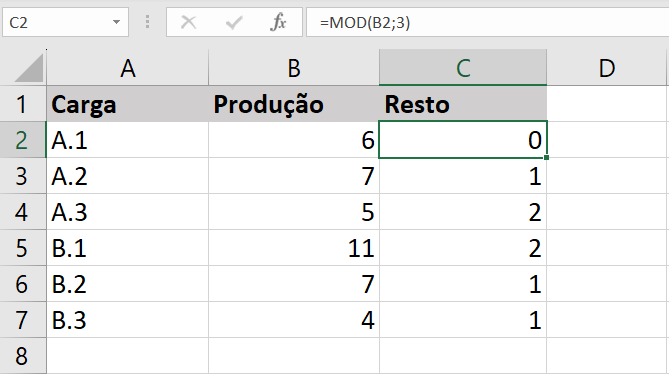The image size is (669, 374).
Task: Select the Carga header cell
Action: 128,104
